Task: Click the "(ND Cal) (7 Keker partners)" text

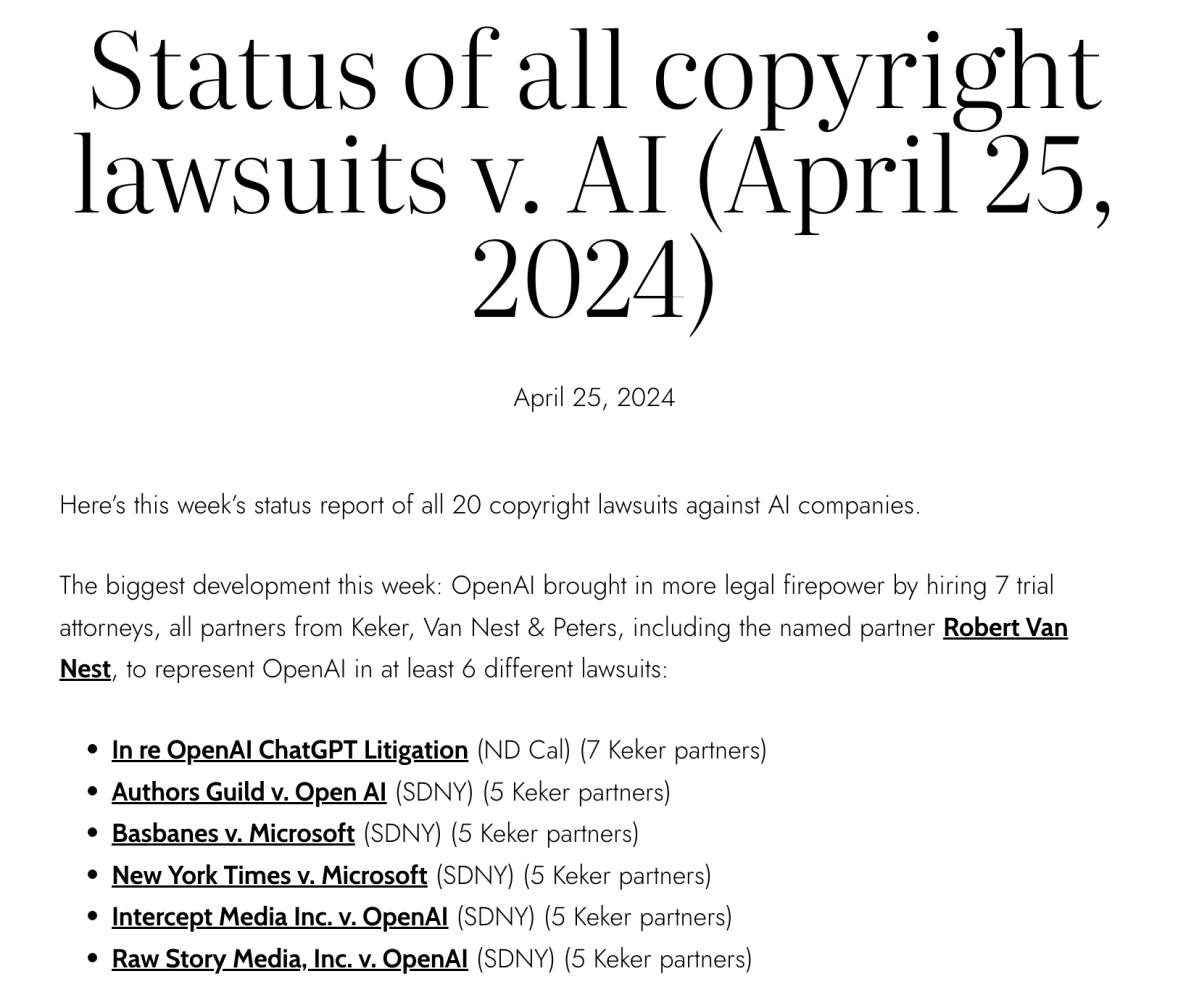Action: click(621, 750)
